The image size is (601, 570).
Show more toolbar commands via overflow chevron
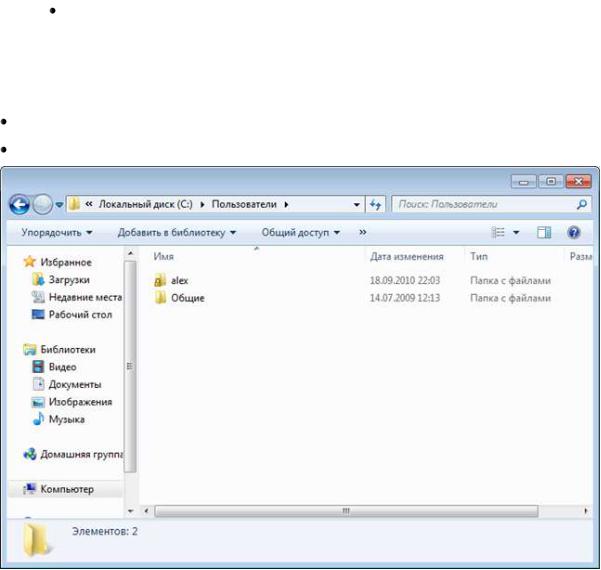tap(363, 232)
